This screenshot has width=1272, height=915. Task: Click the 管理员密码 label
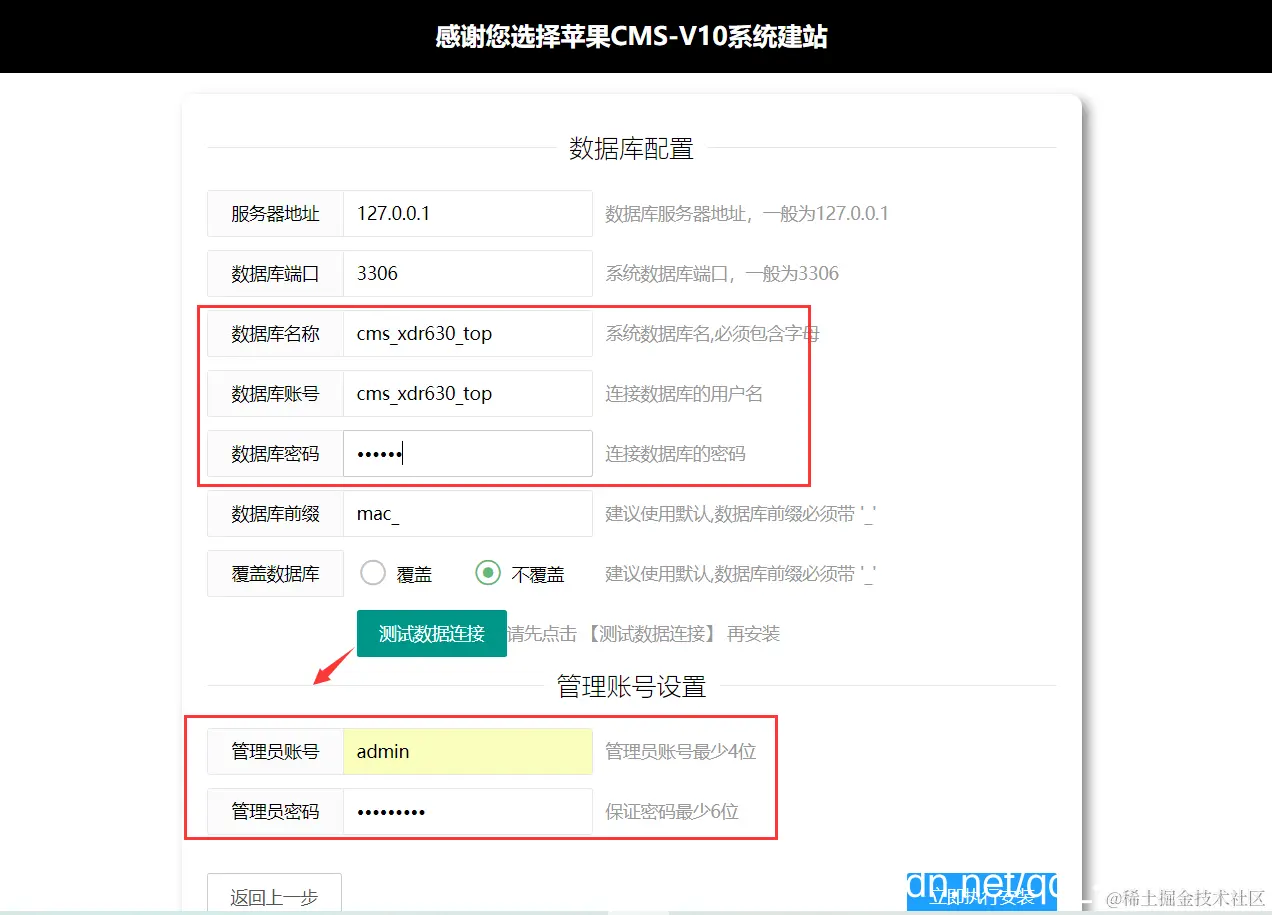pyautogui.click(x=275, y=811)
